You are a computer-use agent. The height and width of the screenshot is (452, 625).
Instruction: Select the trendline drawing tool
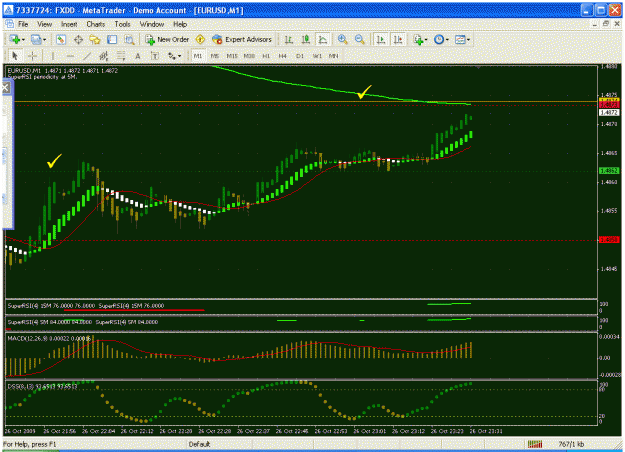coord(87,56)
